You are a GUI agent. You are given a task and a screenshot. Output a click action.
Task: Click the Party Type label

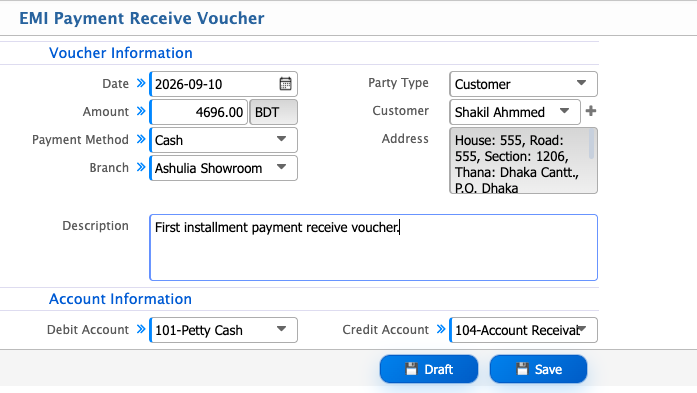398,83
